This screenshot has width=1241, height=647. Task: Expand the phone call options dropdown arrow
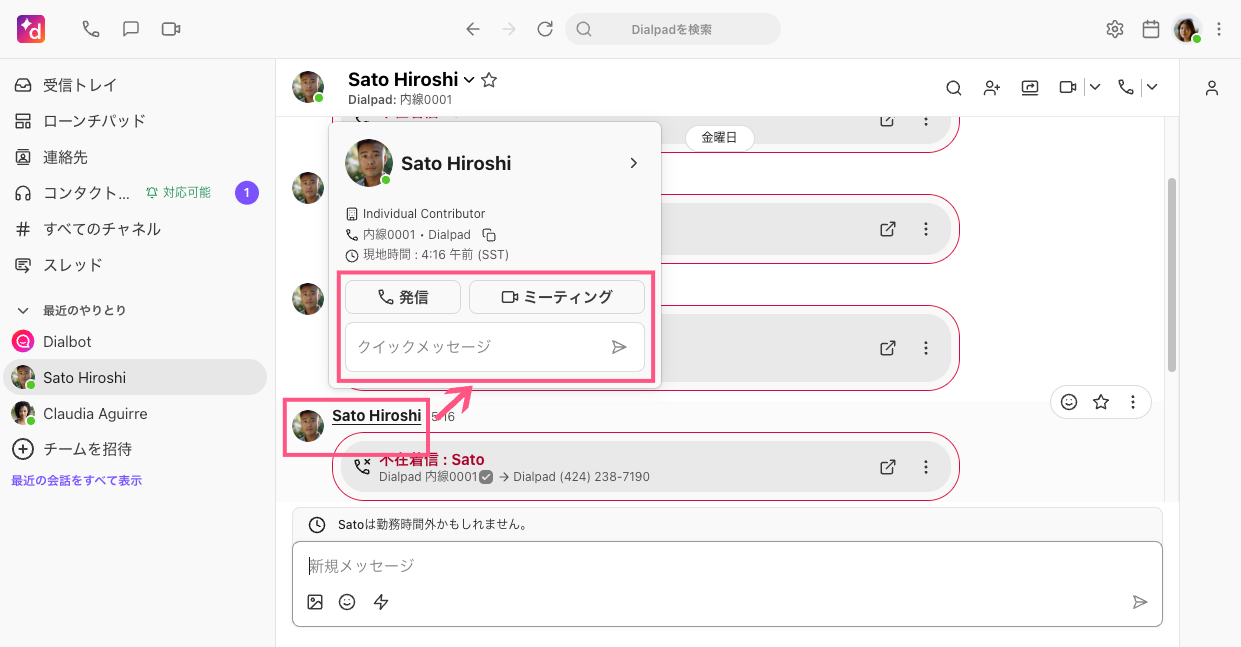[x=1152, y=88]
